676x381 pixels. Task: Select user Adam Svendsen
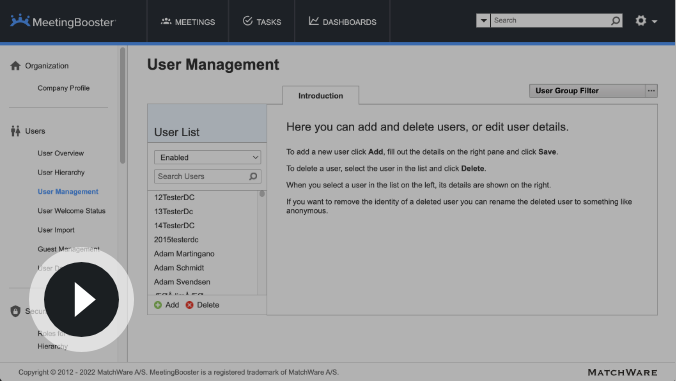tap(182, 282)
